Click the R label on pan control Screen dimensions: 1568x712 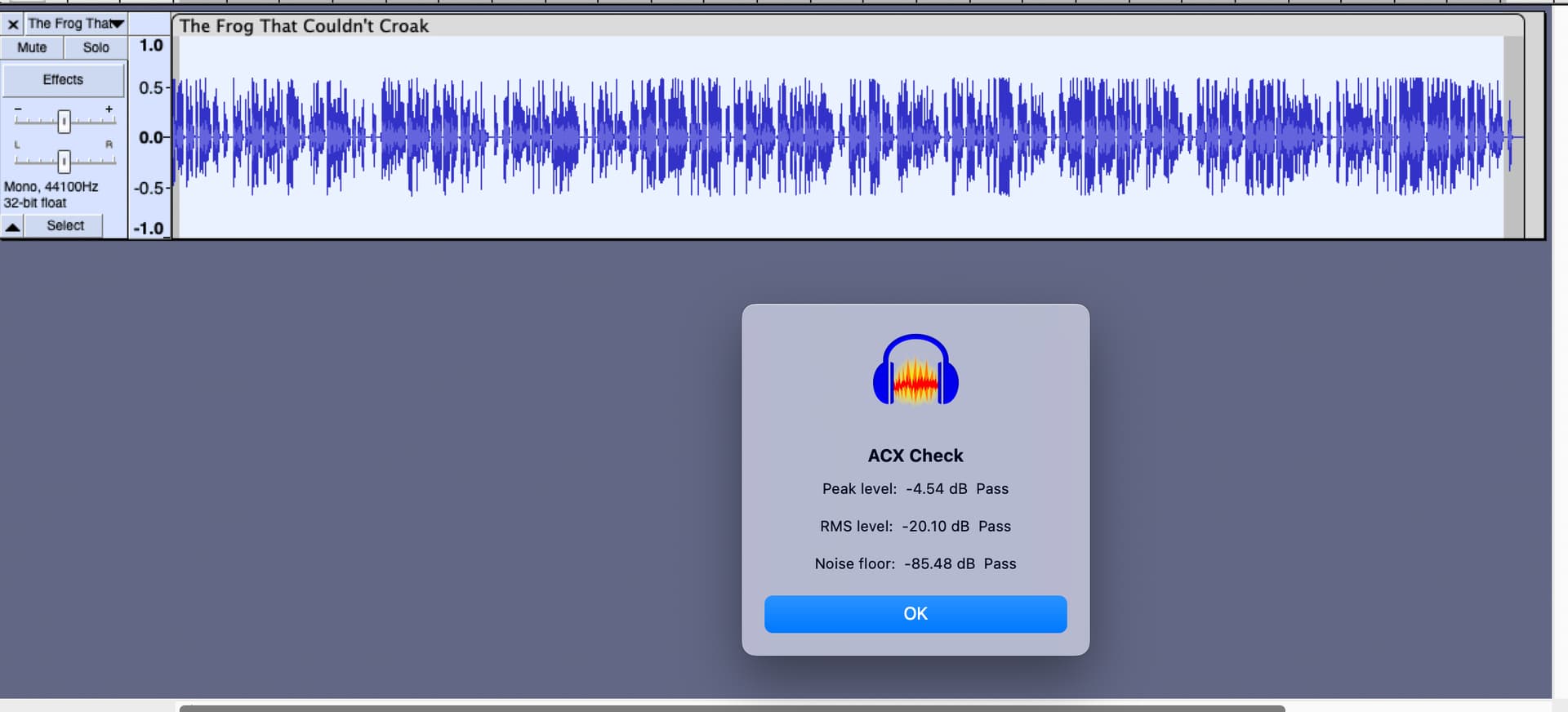point(109,145)
